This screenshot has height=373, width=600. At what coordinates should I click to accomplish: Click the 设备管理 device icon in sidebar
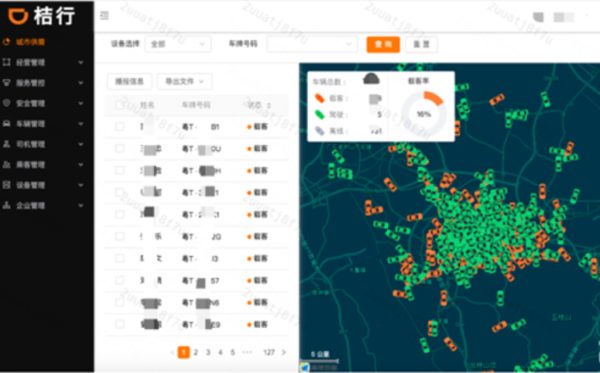[x=7, y=185]
